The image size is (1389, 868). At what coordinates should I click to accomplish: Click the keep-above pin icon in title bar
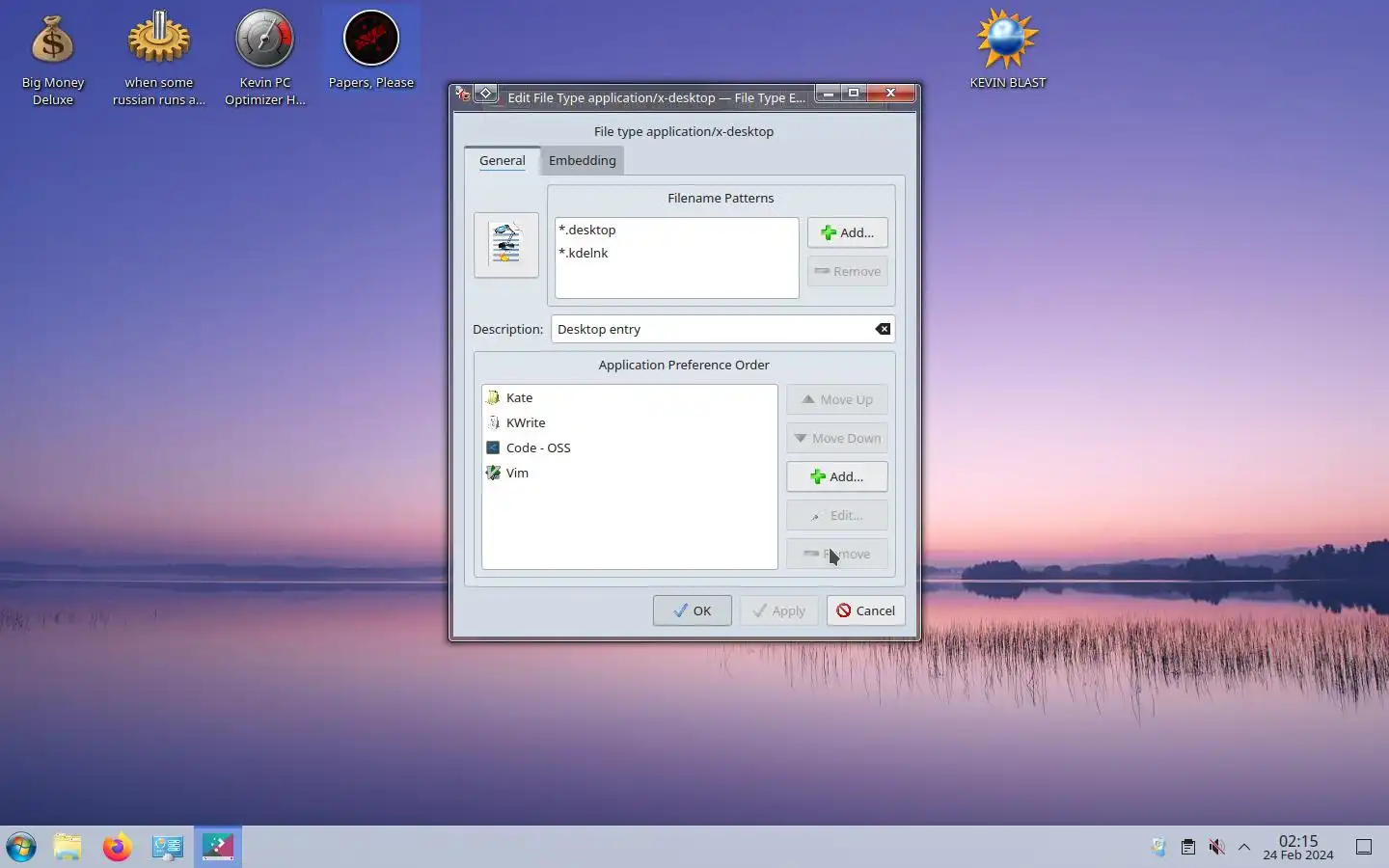[486, 94]
